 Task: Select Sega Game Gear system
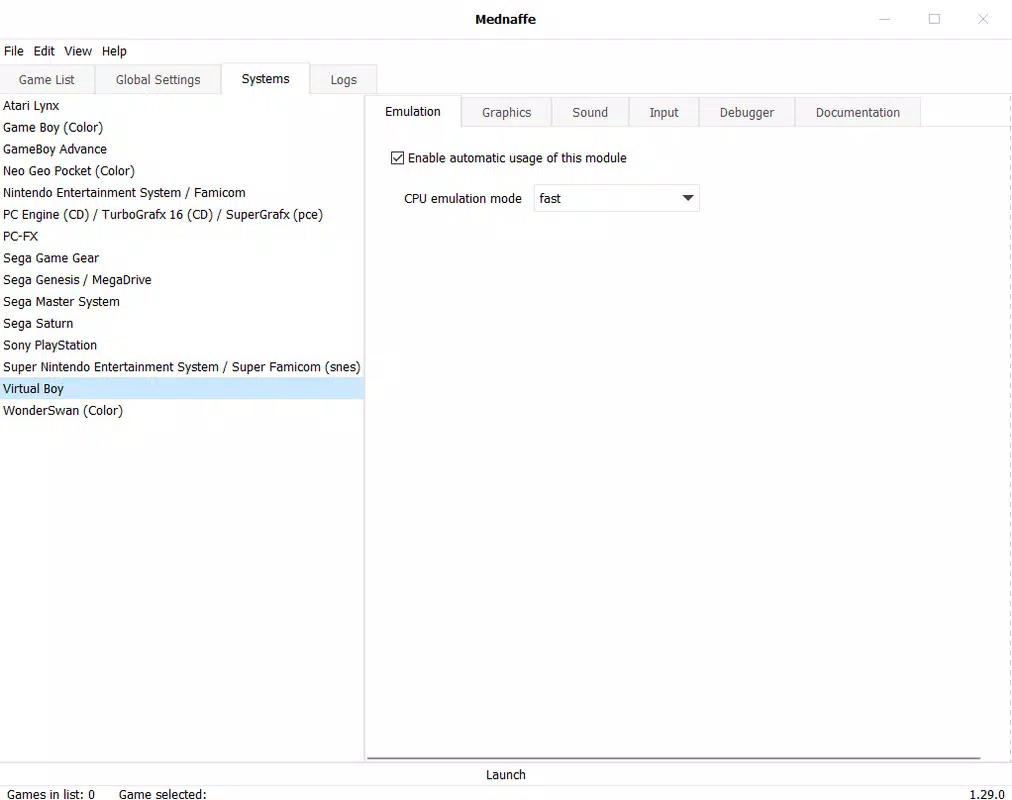pos(182,258)
